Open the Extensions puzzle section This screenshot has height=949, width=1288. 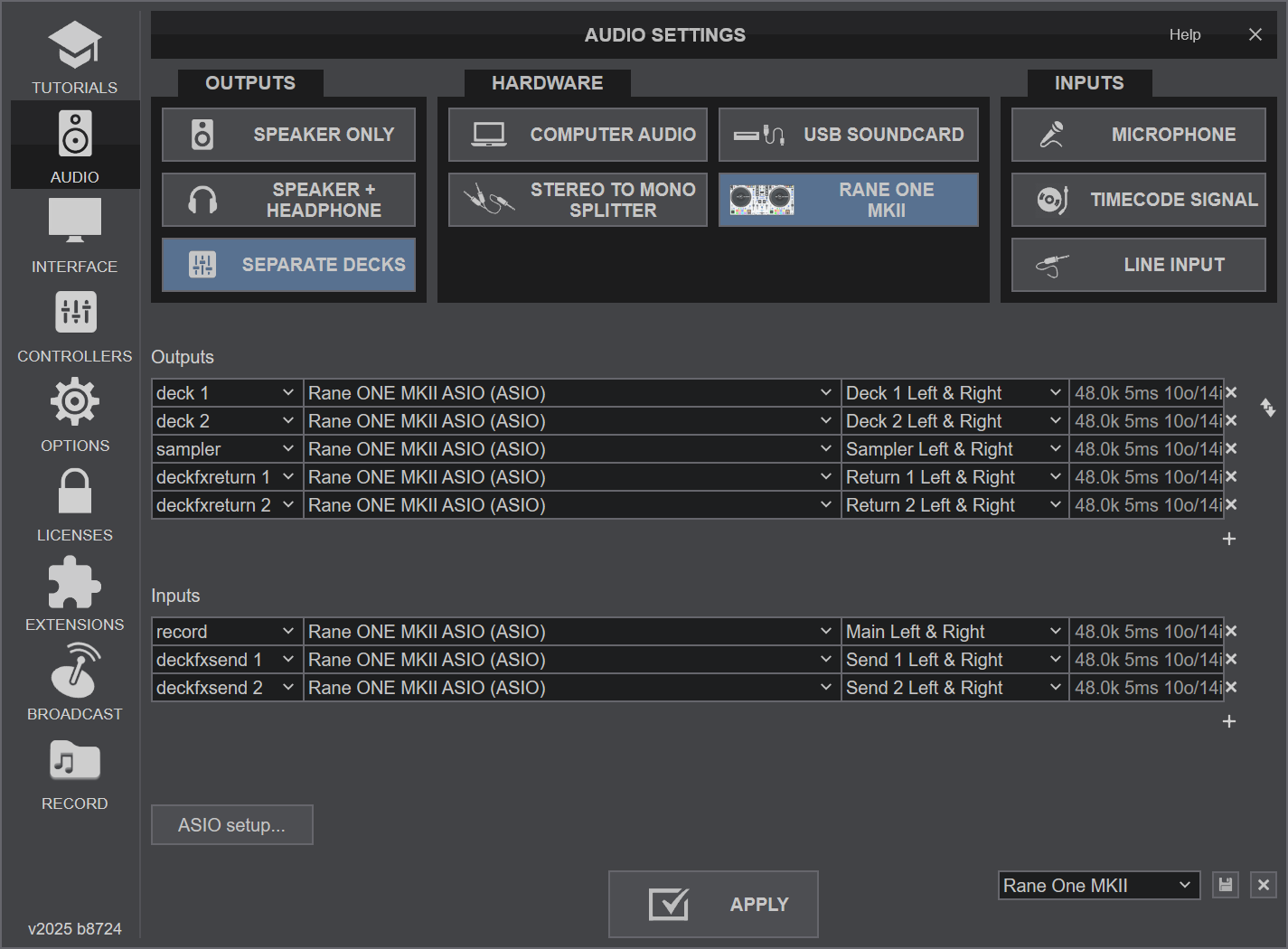point(75,594)
